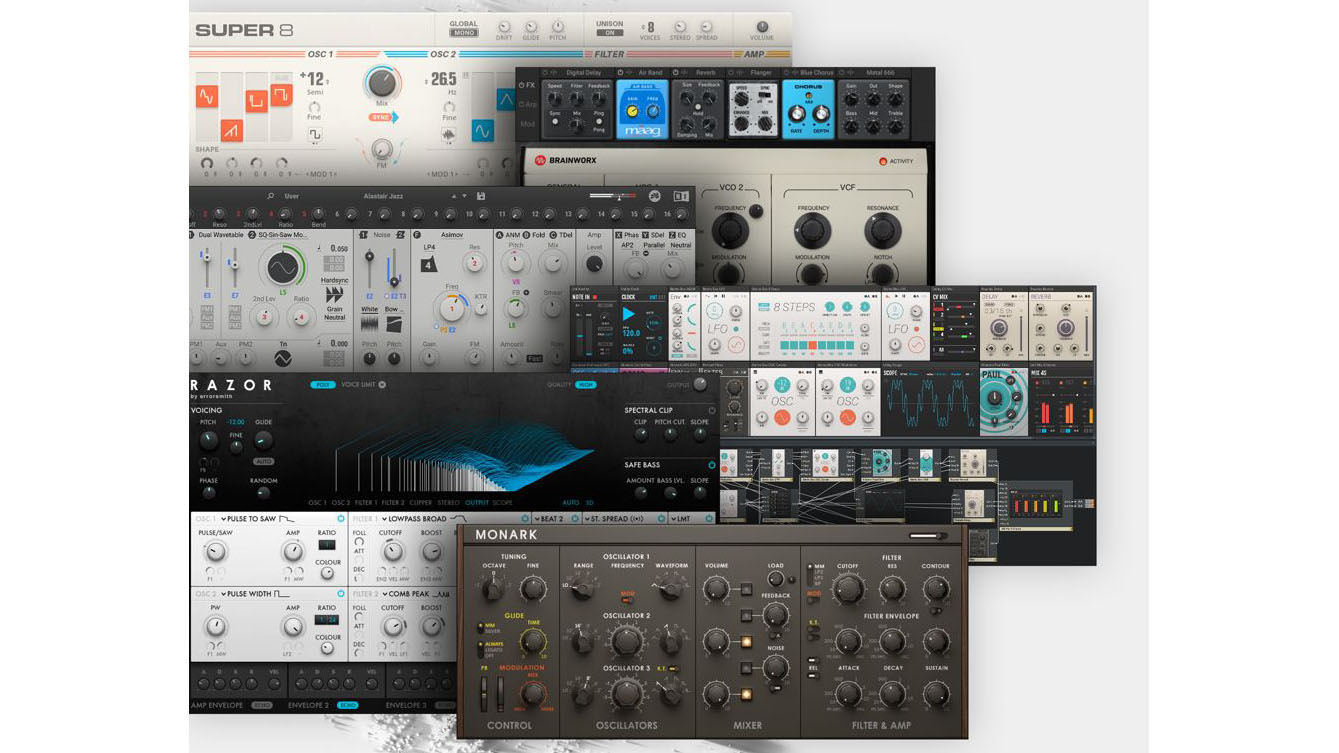Open the Razor ST. SPREAD dropdown

614,519
